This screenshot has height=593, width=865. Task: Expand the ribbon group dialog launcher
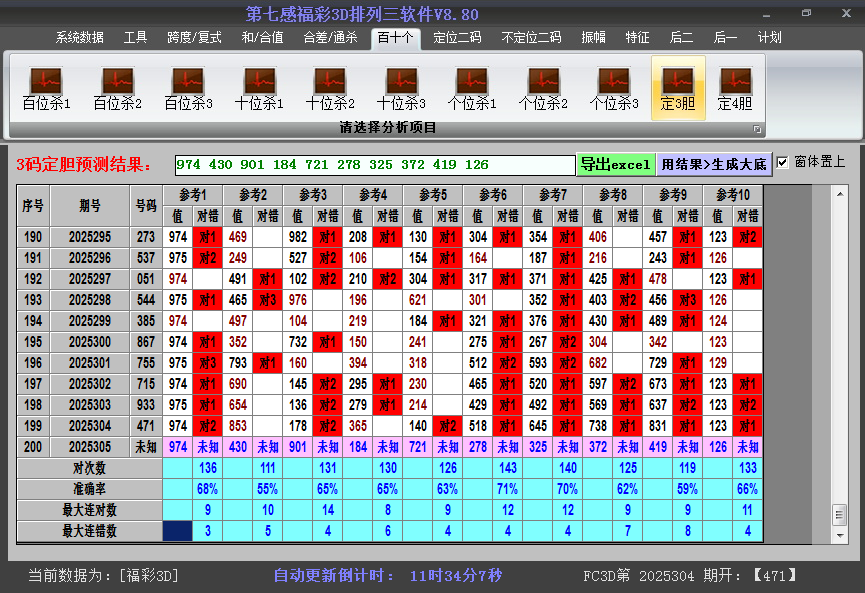tap(757, 129)
